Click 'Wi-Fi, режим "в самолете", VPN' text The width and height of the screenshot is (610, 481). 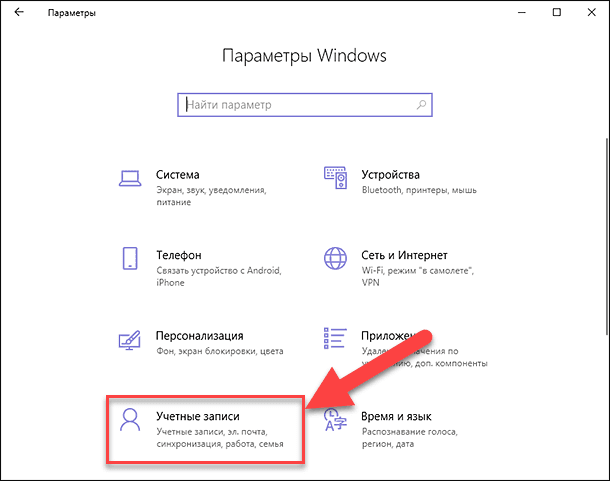(417, 277)
